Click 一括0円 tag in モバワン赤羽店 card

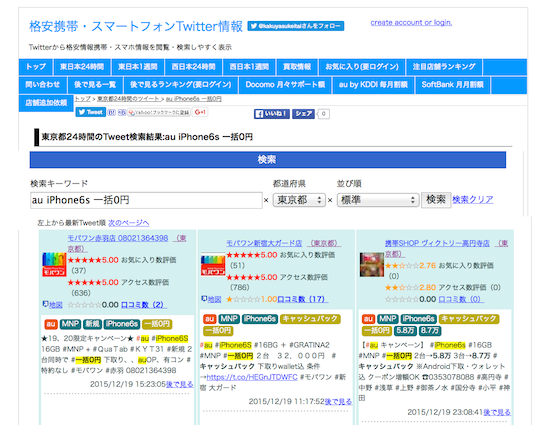[x=157, y=324]
